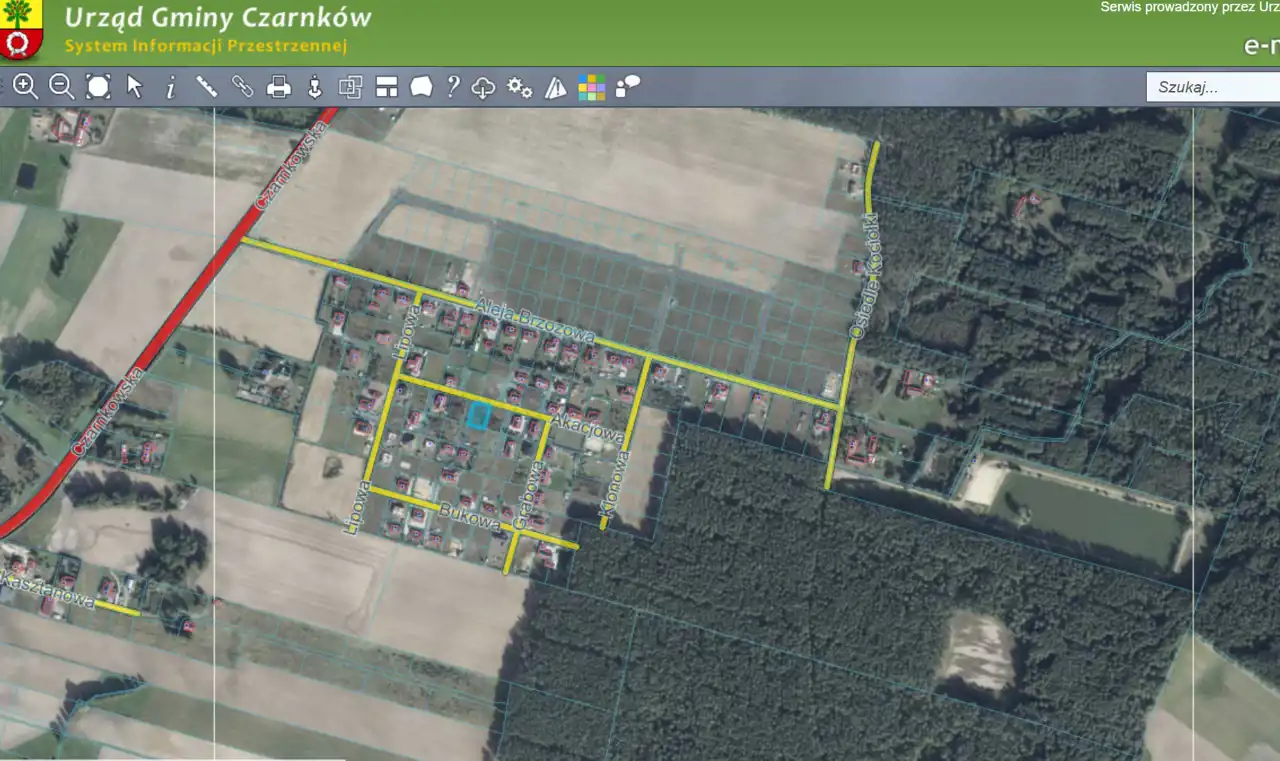Click the street view person icon
This screenshot has width=1280, height=761.
click(x=315, y=87)
